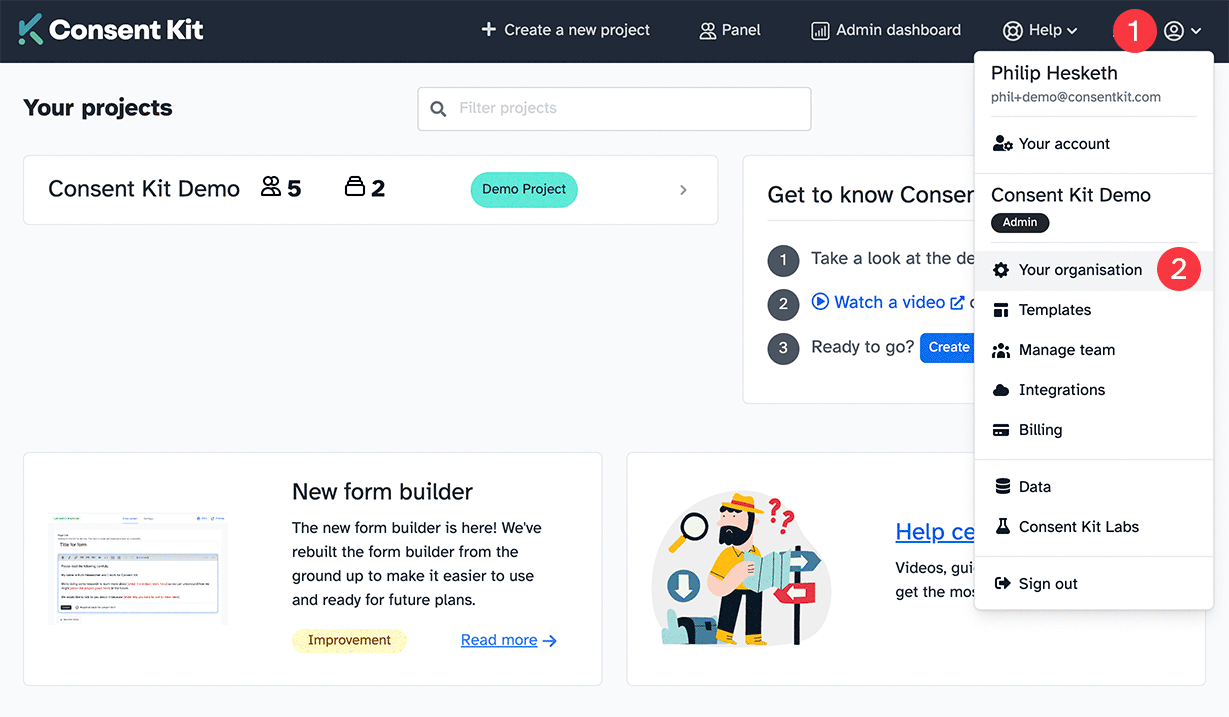Select the Your organisation gear icon
The height and width of the screenshot is (717, 1229).
tap(999, 269)
